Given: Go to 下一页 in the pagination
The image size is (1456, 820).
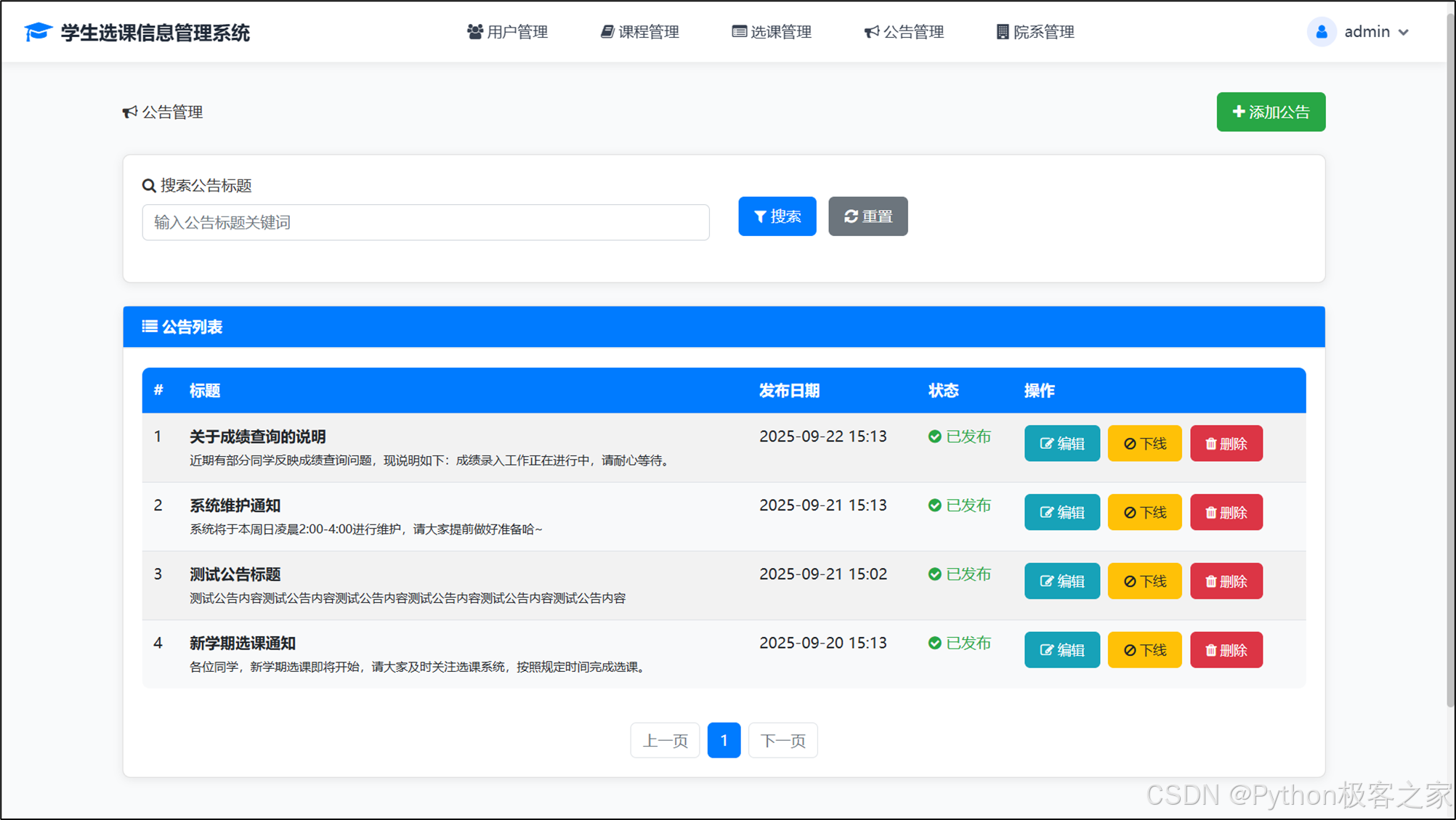Looking at the screenshot, I should pyautogui.click(x=782, y=740).
